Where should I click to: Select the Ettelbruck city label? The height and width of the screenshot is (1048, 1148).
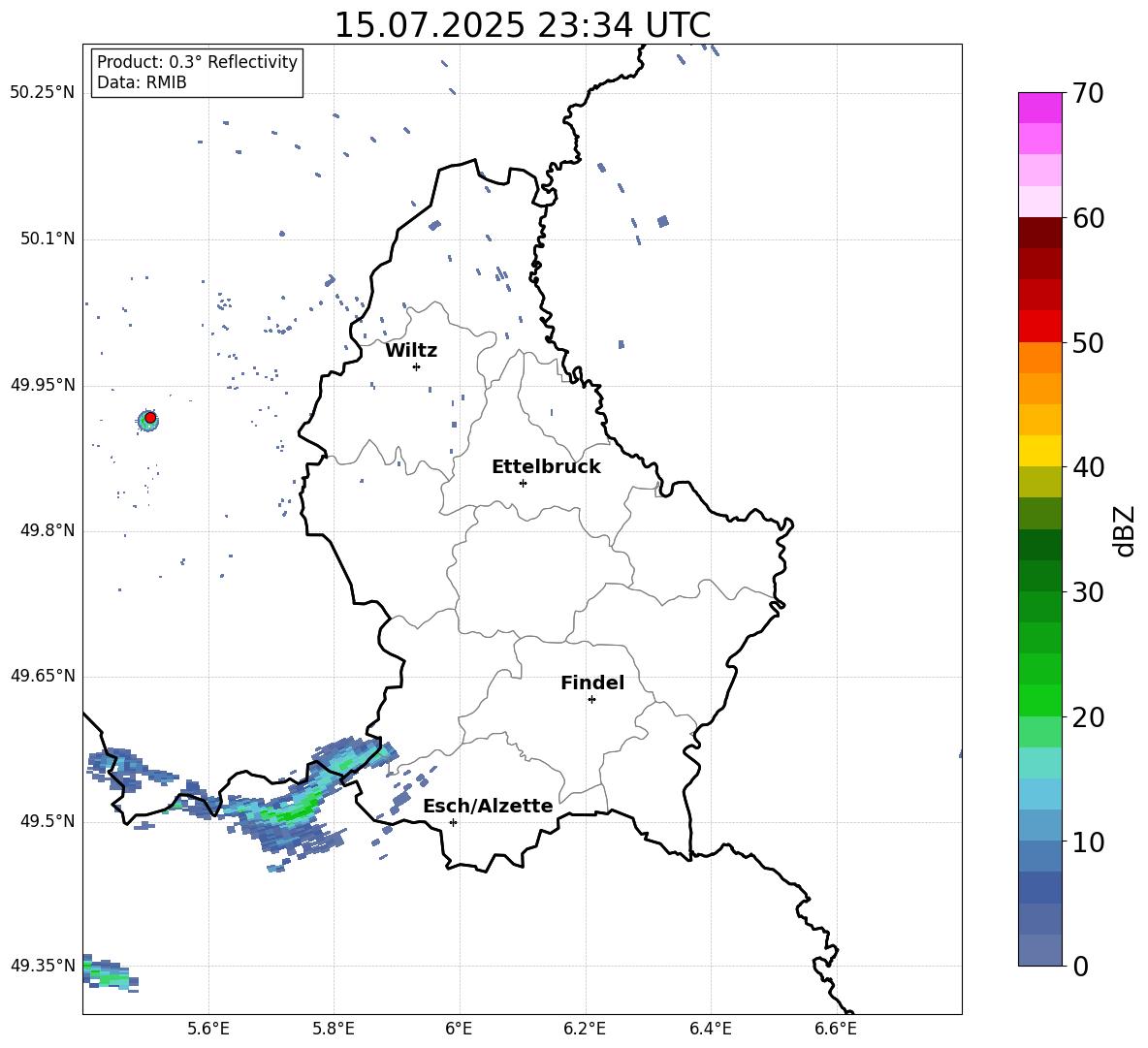tap(546, 467)
